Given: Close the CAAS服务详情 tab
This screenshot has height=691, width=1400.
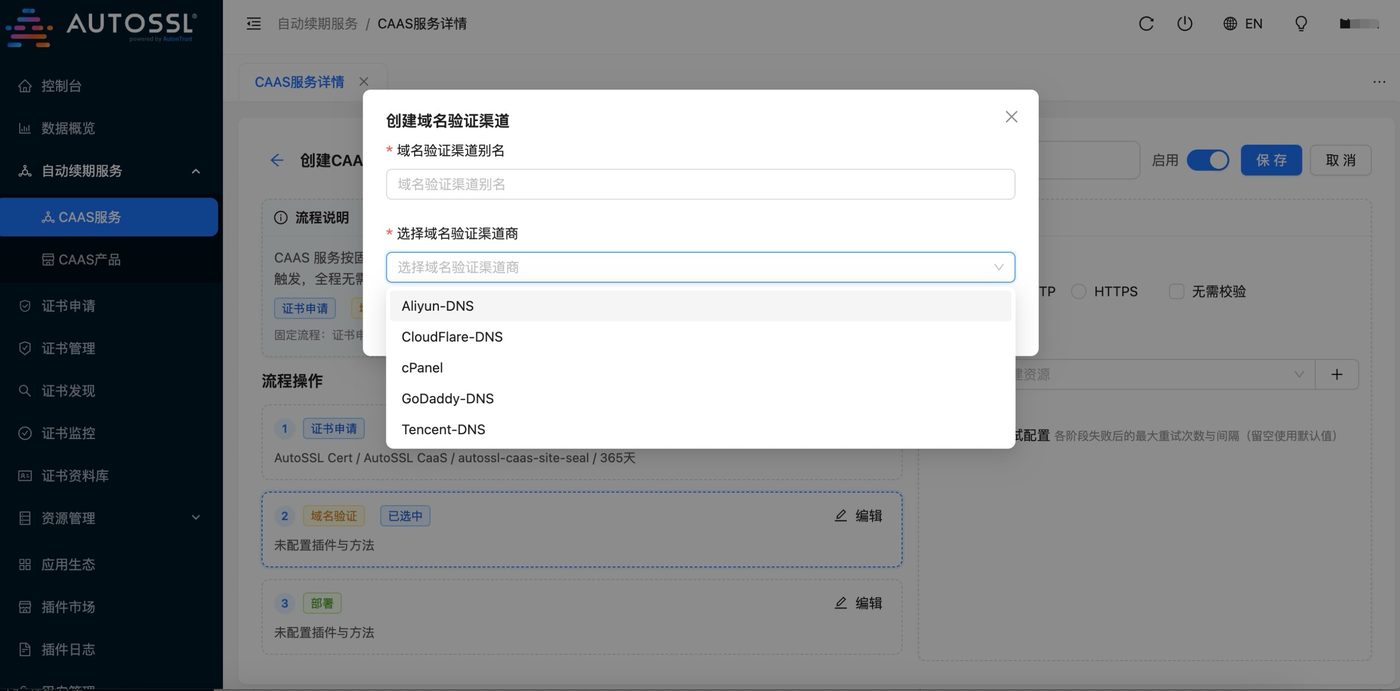Looking at the screenshot, I should (x=363, y=82).
